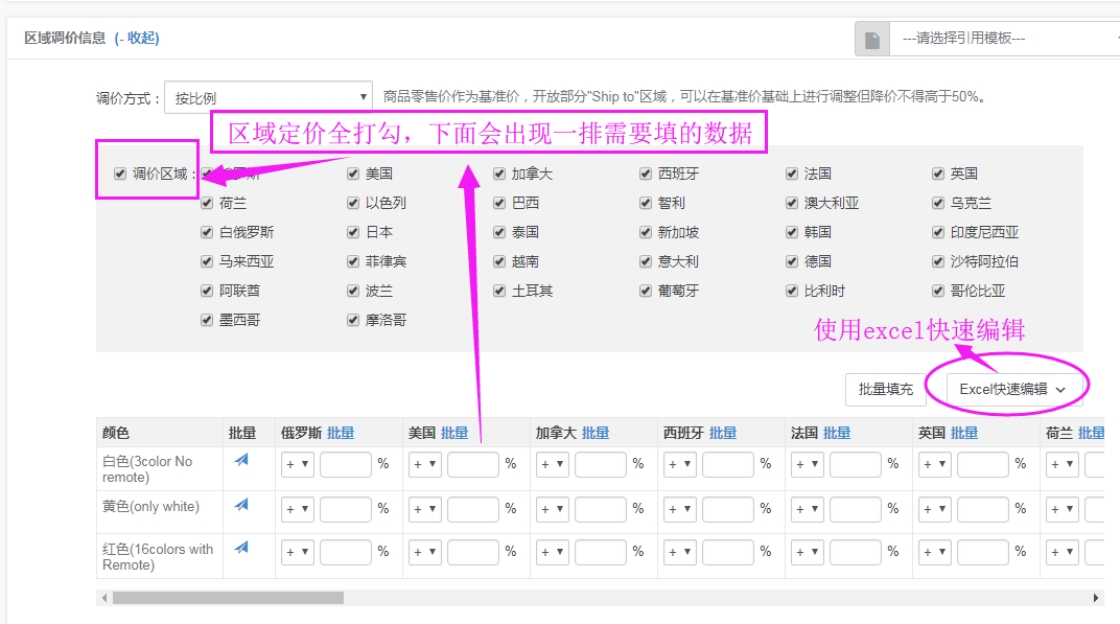Image resolution: width=1120 pixels, height=624 pixels.
Task: Uncheck the 西班牙 region checkbox
Action: [646, 173]
